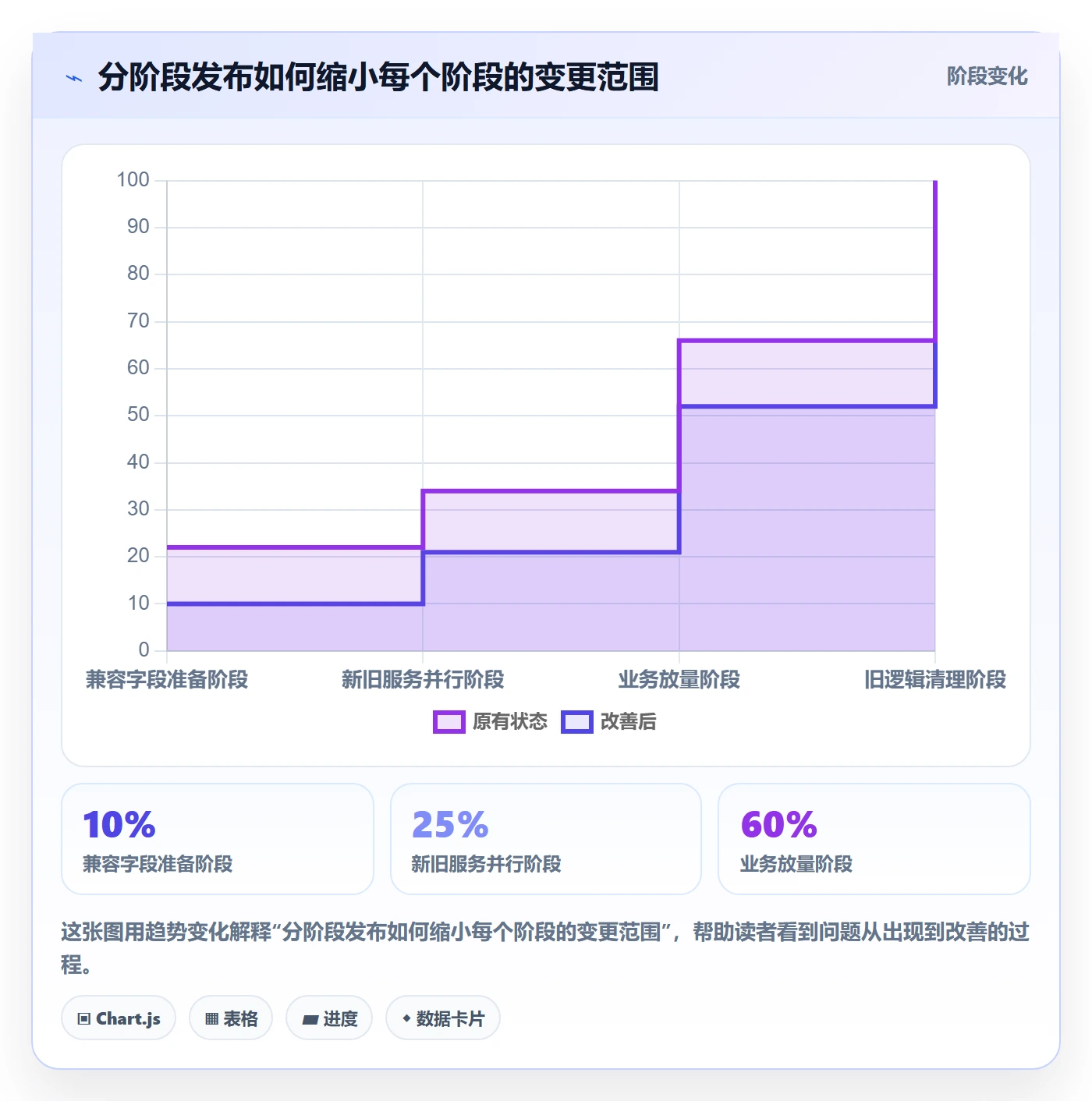Toggle the 原有状态 legend swatch
This screenshot has width=1092, height=1101.
point(449,722)
